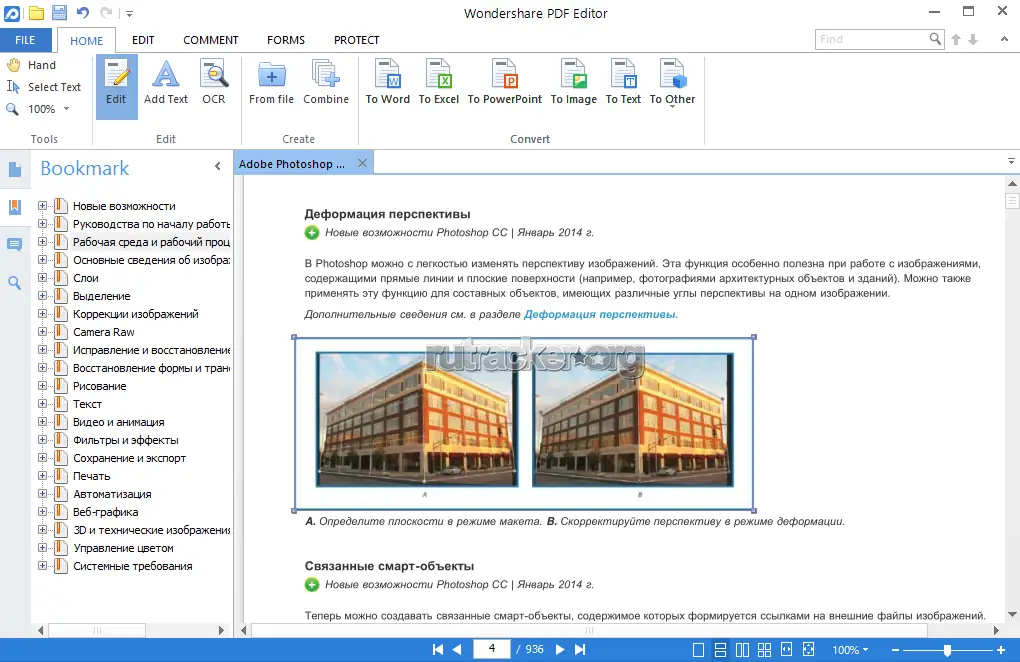Show the page thumbnails sidebar panel
The height and width of the screenshot is (662, 1020).
[x=15, y=170]
